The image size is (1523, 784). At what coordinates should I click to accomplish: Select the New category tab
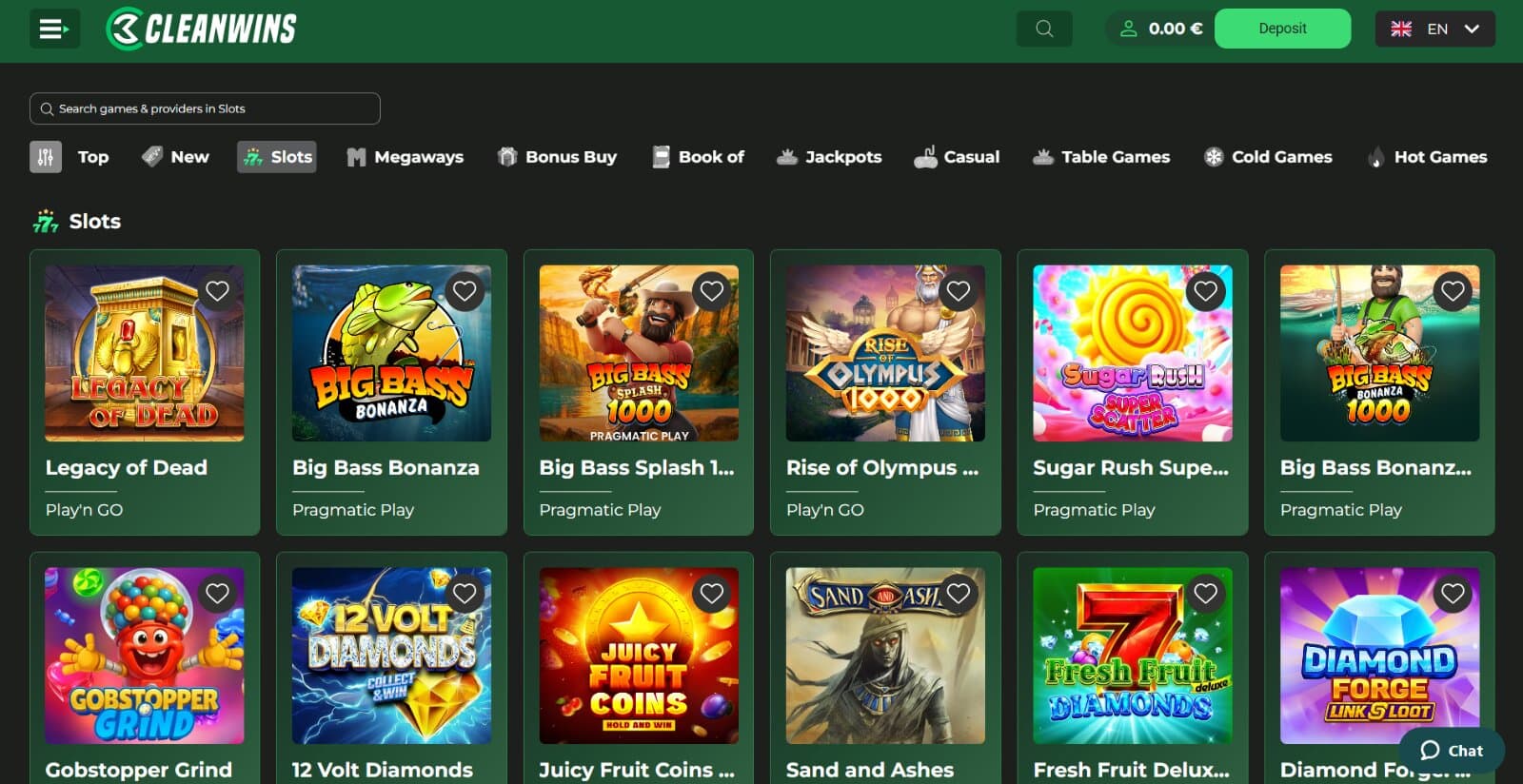[176, 157]
